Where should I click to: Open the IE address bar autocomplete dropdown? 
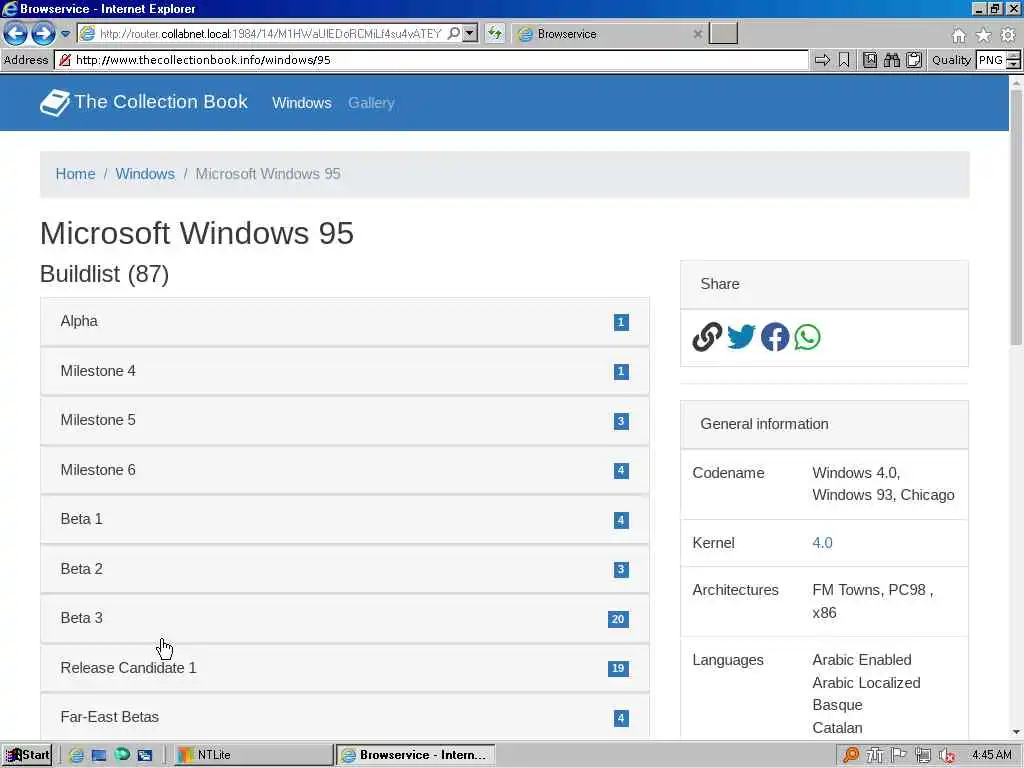tap(470, 33)
